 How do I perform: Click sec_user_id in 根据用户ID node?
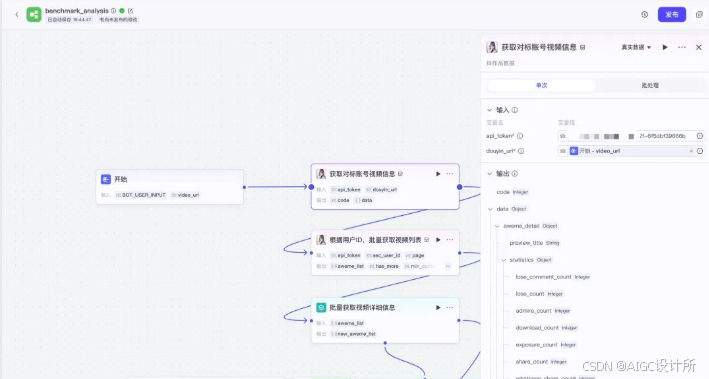pyautogui.click(x=383, y=256)
